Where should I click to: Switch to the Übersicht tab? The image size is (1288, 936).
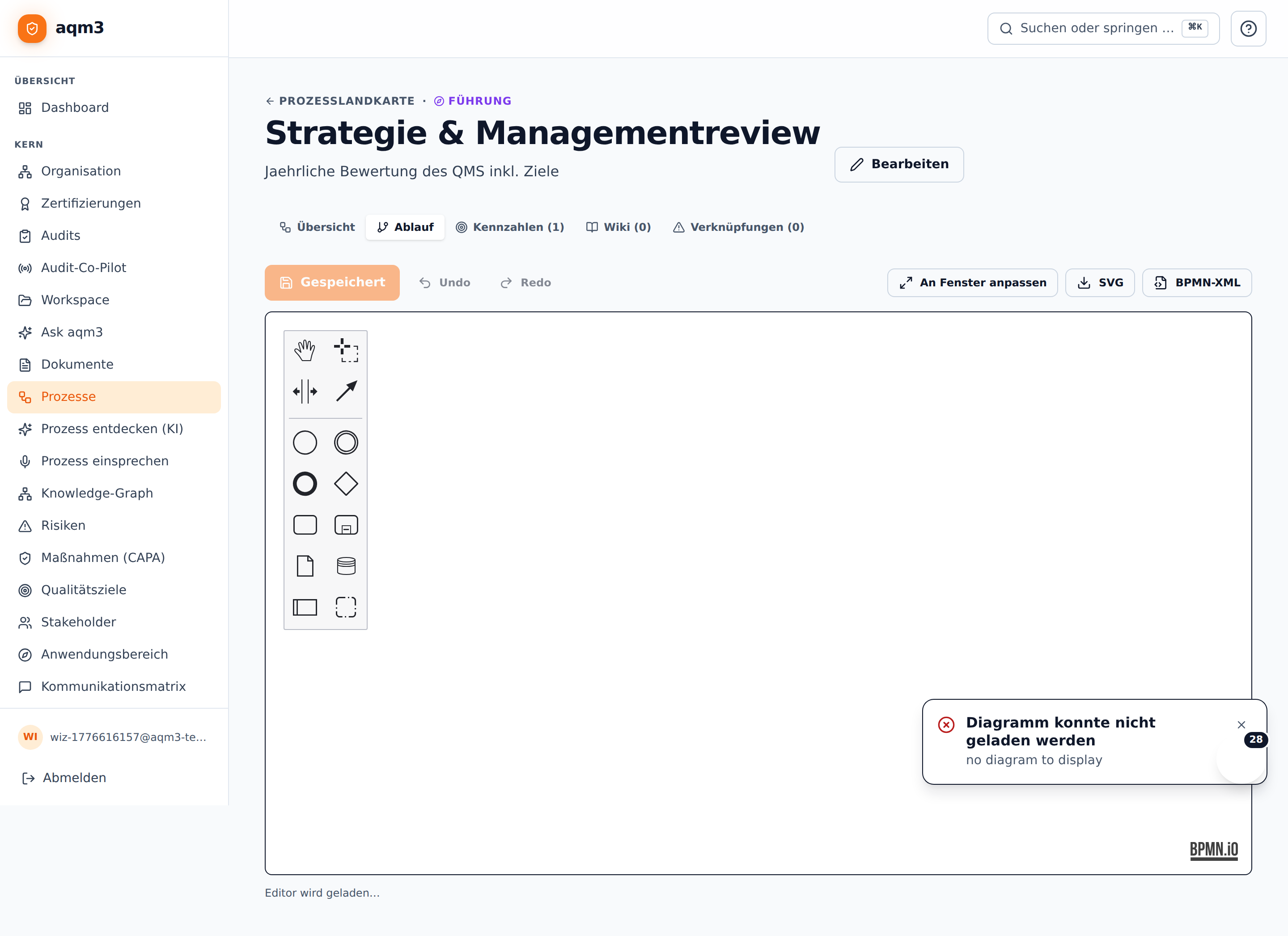coord(317,227)
